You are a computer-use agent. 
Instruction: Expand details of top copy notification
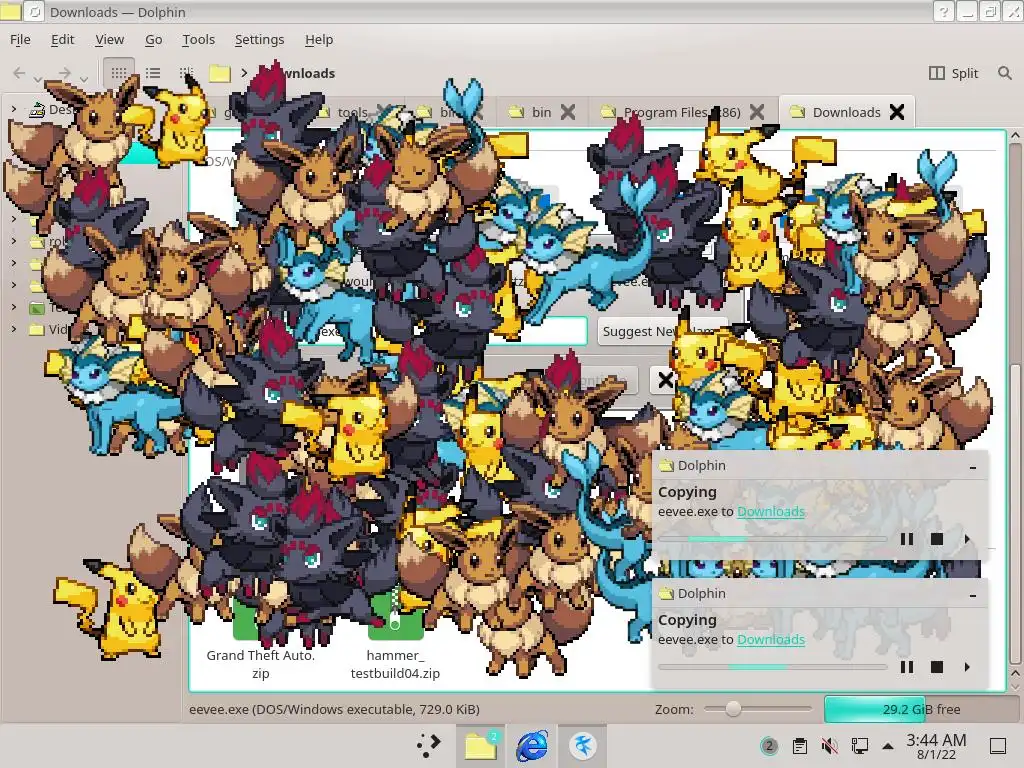[x=967, y=539]
